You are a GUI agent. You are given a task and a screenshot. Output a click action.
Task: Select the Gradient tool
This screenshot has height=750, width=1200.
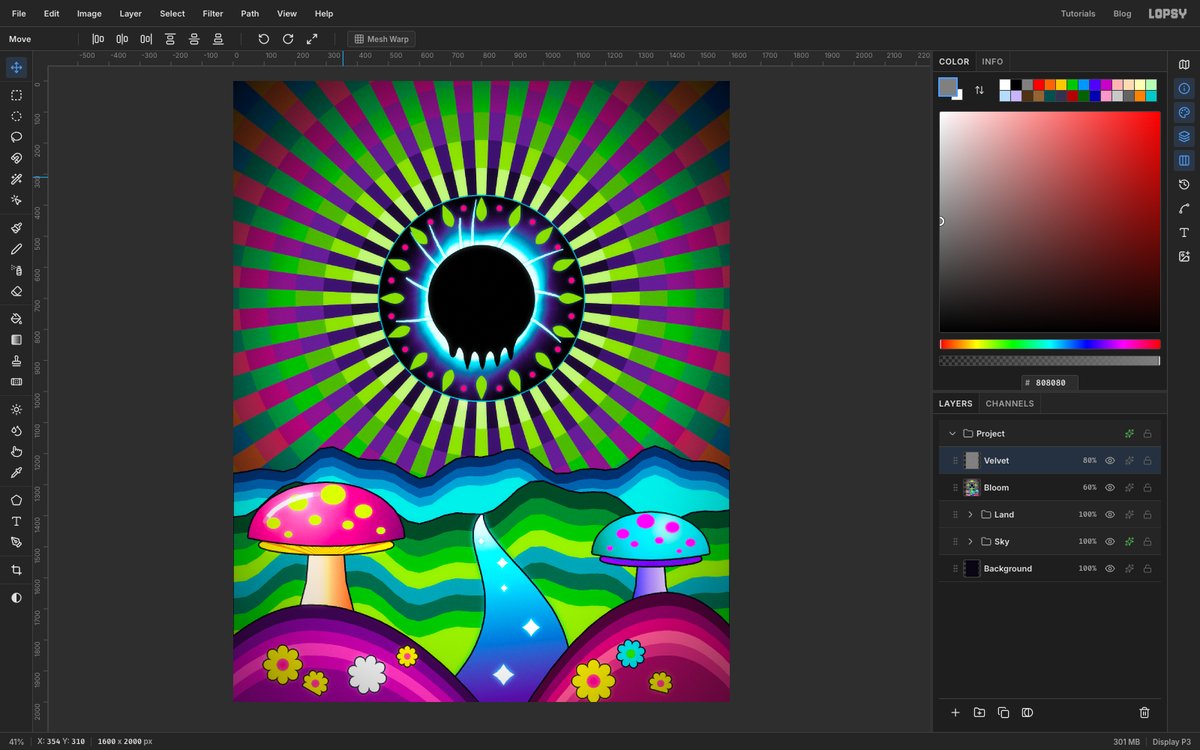(x=16, y=340)
